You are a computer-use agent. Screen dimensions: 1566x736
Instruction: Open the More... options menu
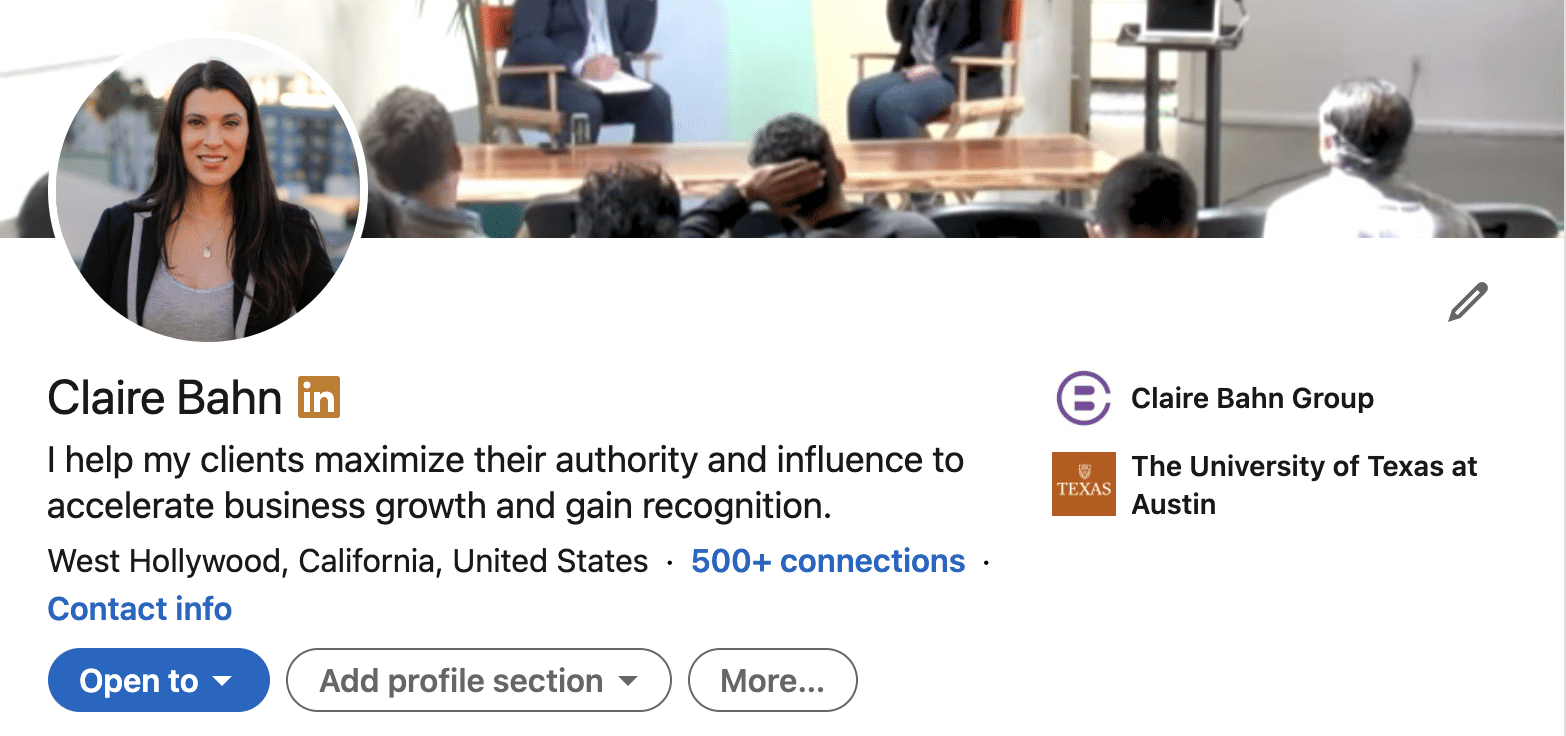(772, 681)
